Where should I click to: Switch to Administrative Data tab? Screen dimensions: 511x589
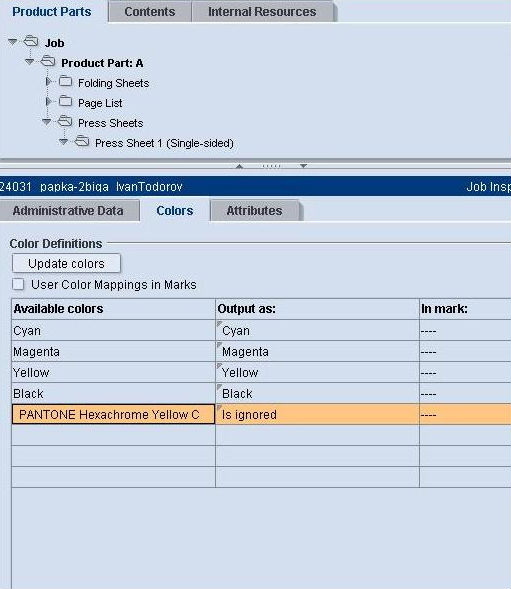68,211
